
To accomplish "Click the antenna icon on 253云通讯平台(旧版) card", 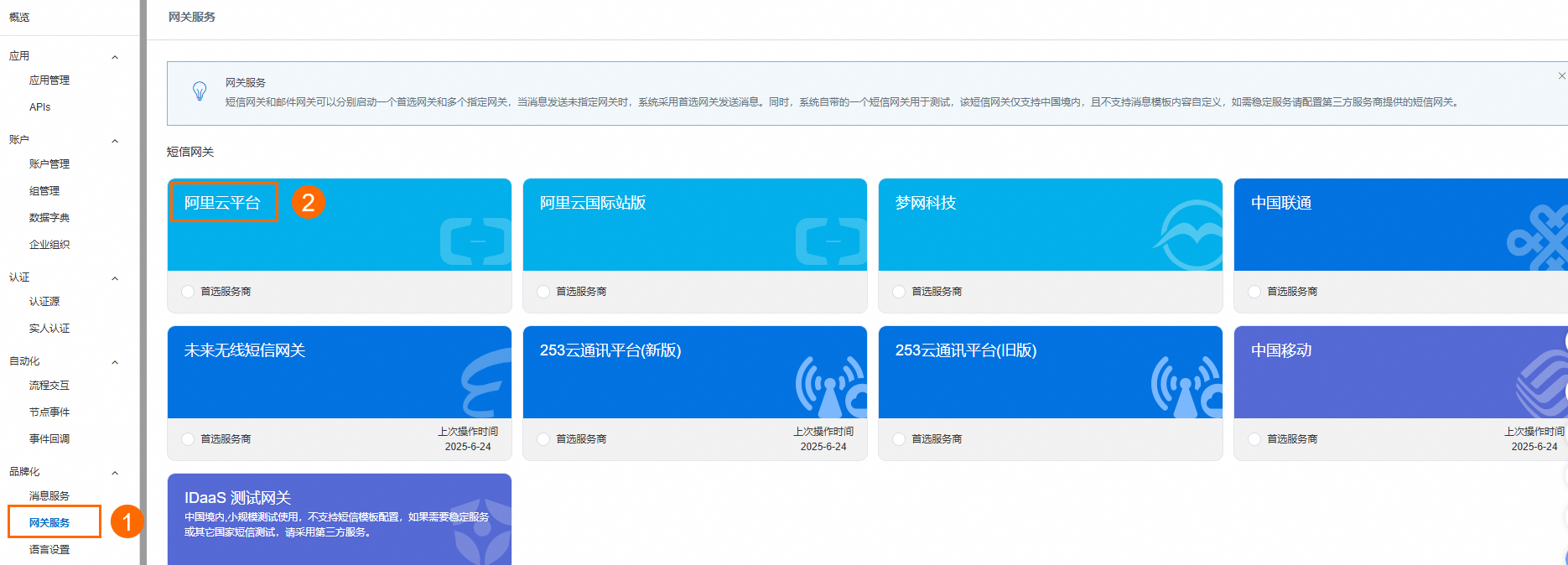I will tap(1186, 386).
